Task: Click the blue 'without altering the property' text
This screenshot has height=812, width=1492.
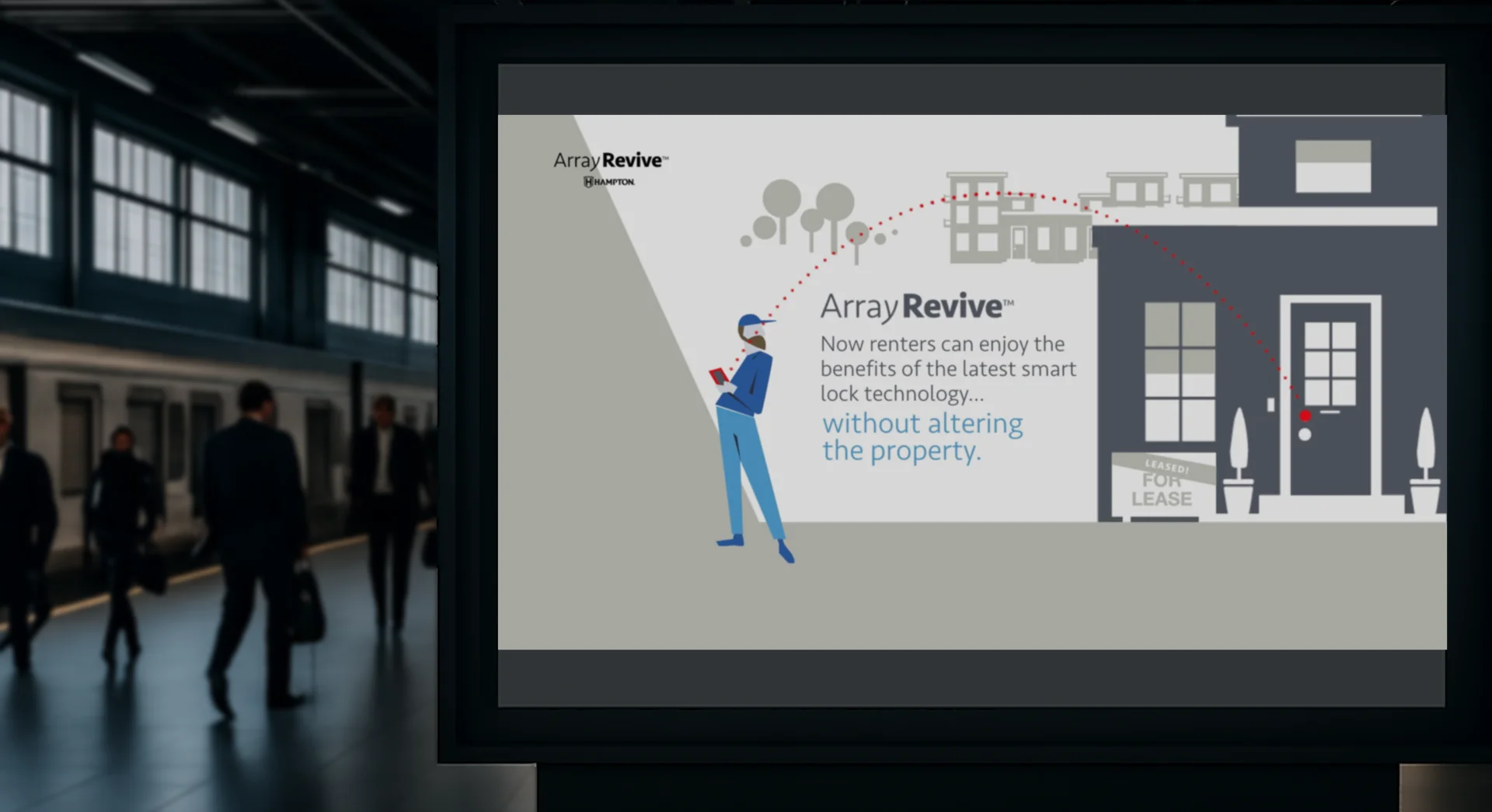Action: coord(922,435)
